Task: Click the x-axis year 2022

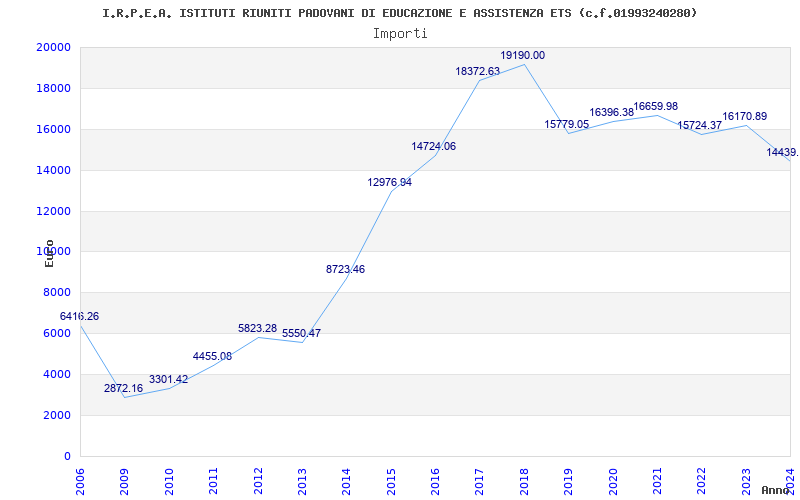Action: [702, 481]
